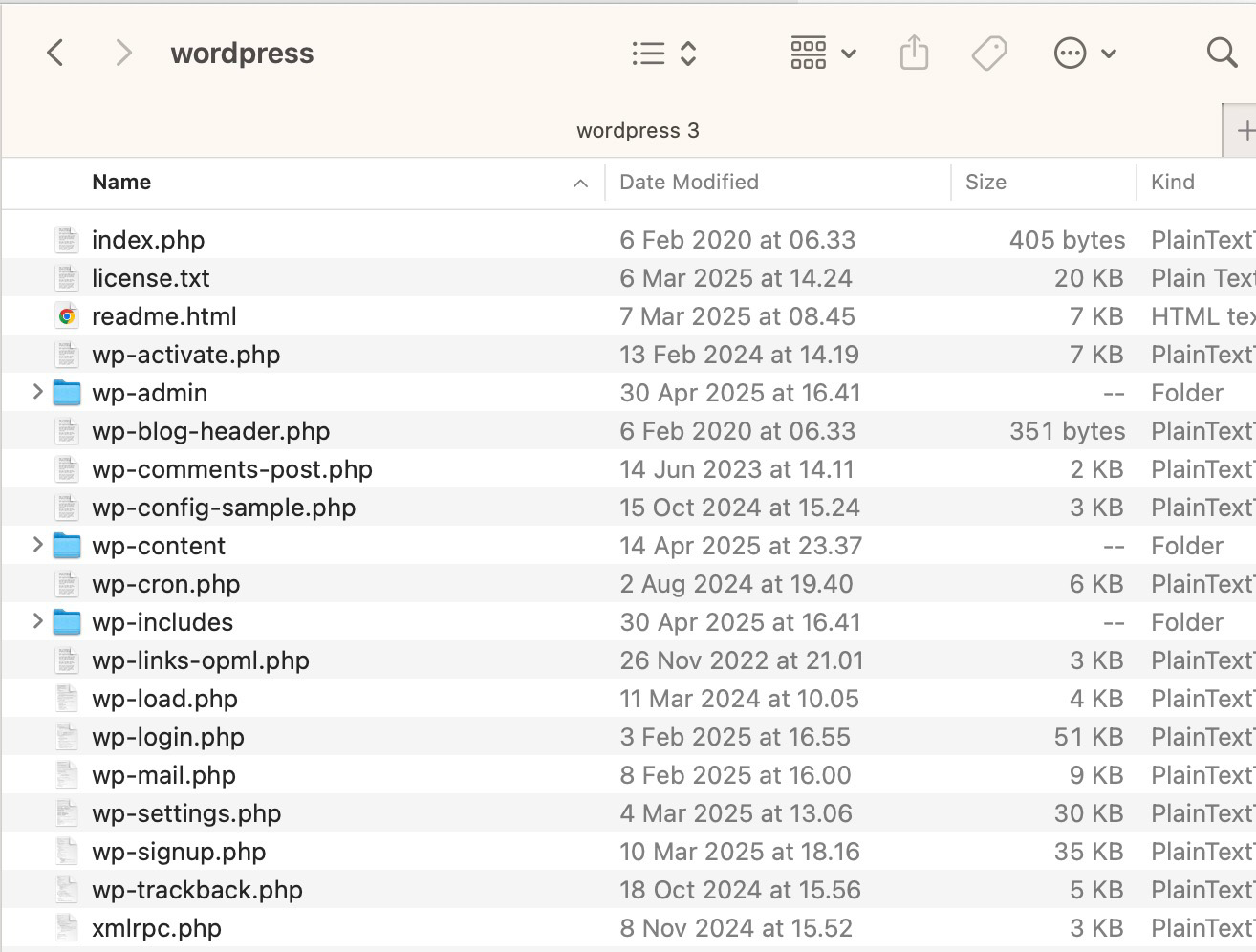Select the wp-login.php file name

pyautogui.click(x=168, y=737)
